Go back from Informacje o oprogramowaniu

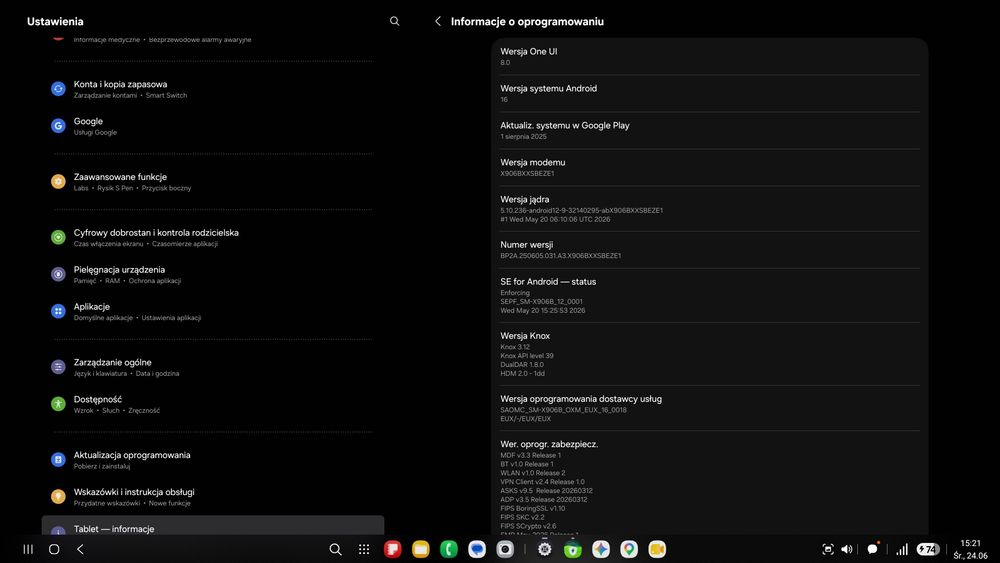click(438, 21)
